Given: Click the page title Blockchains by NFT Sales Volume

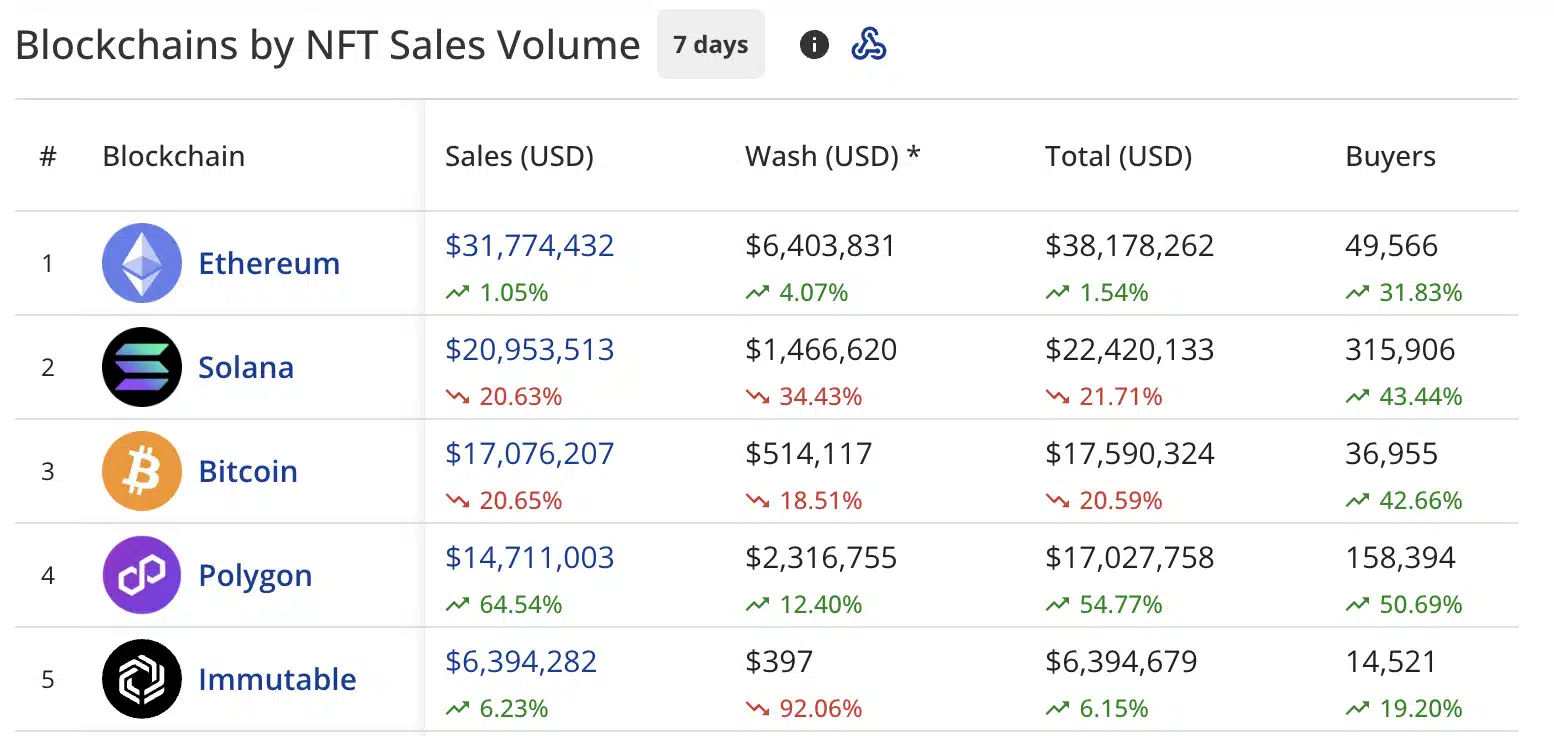Looking at the screenshot, I should [327, 46].
